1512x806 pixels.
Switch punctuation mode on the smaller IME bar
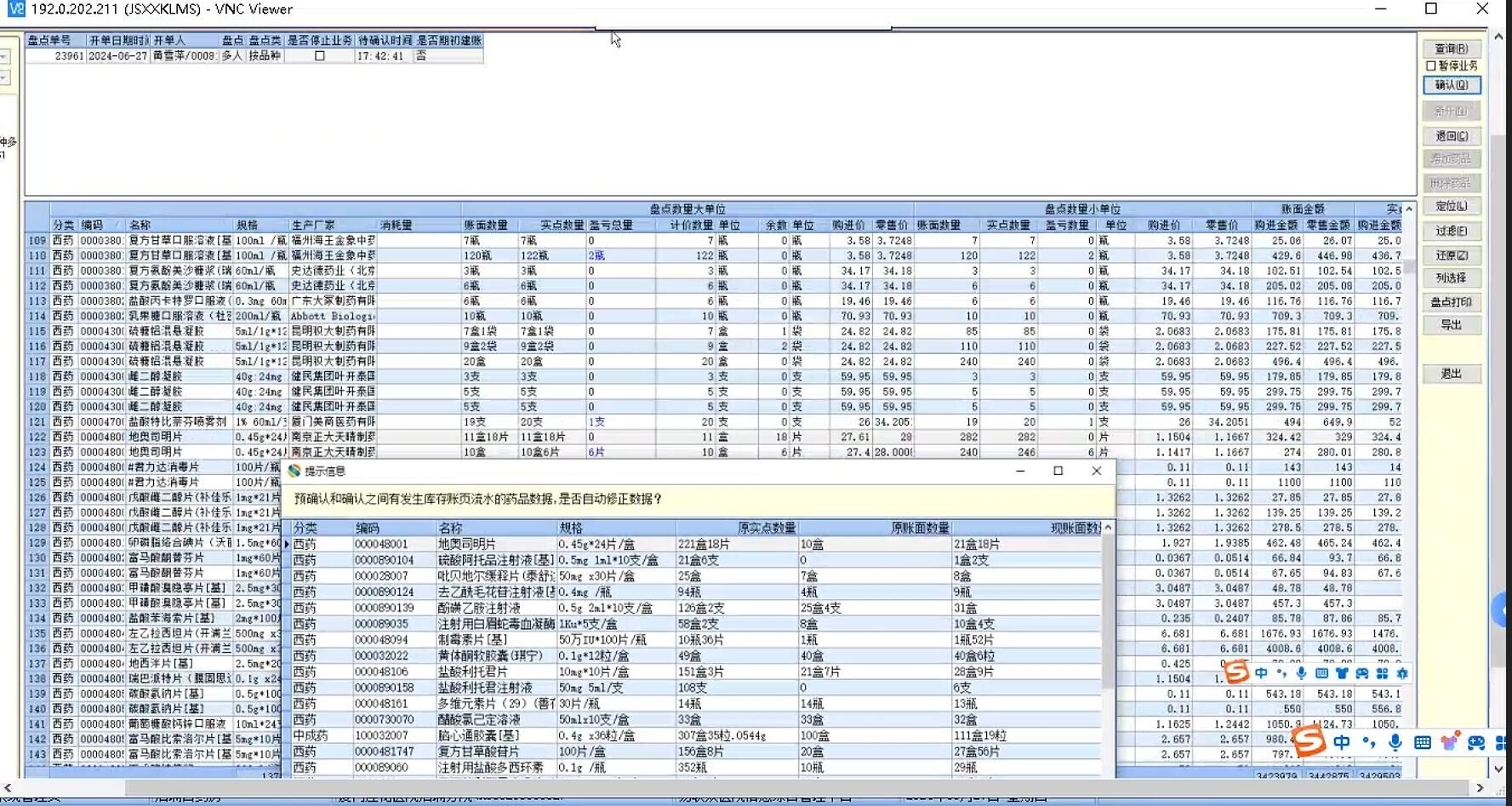tap(1281, 673)
